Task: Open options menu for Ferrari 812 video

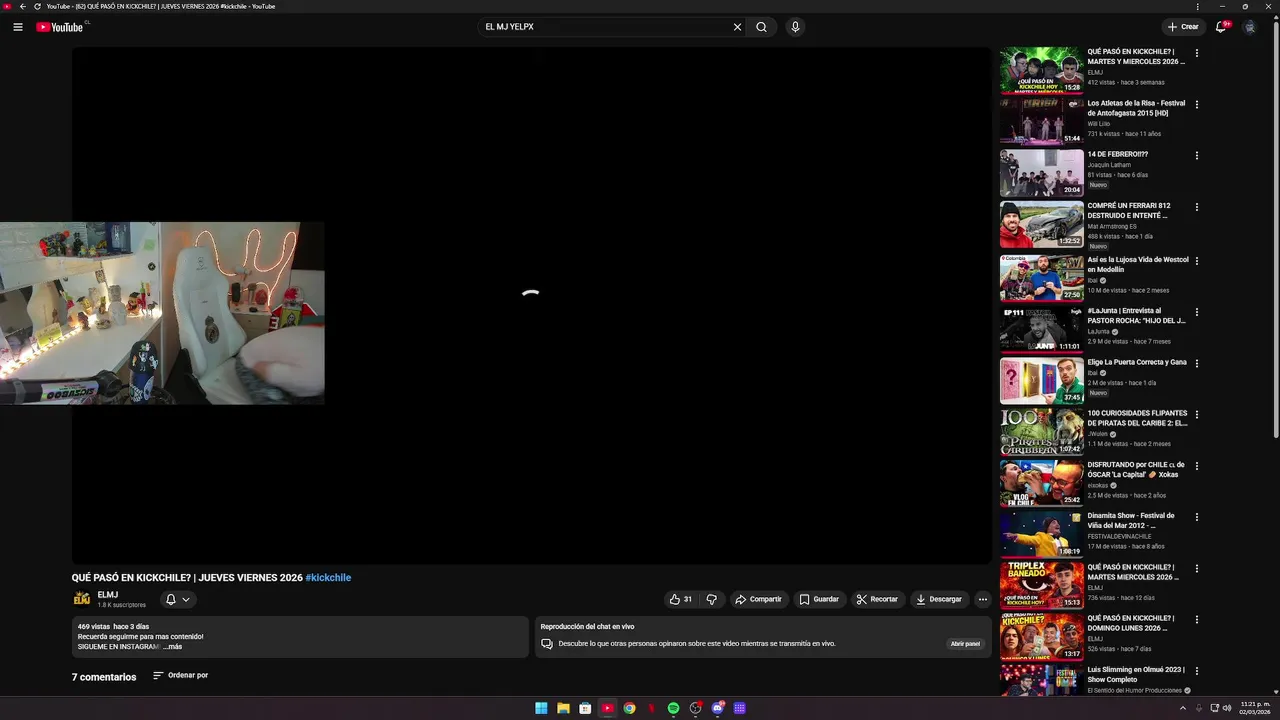Action: tap(1196, 207)
